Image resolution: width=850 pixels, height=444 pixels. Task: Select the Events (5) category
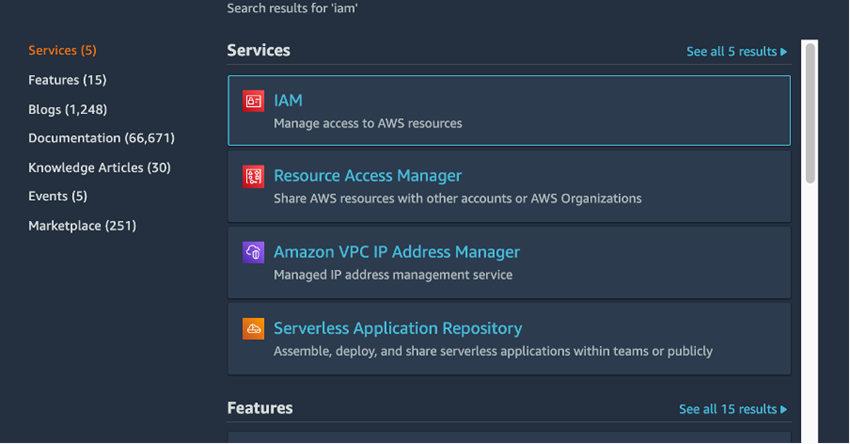[x=57, y=196]
